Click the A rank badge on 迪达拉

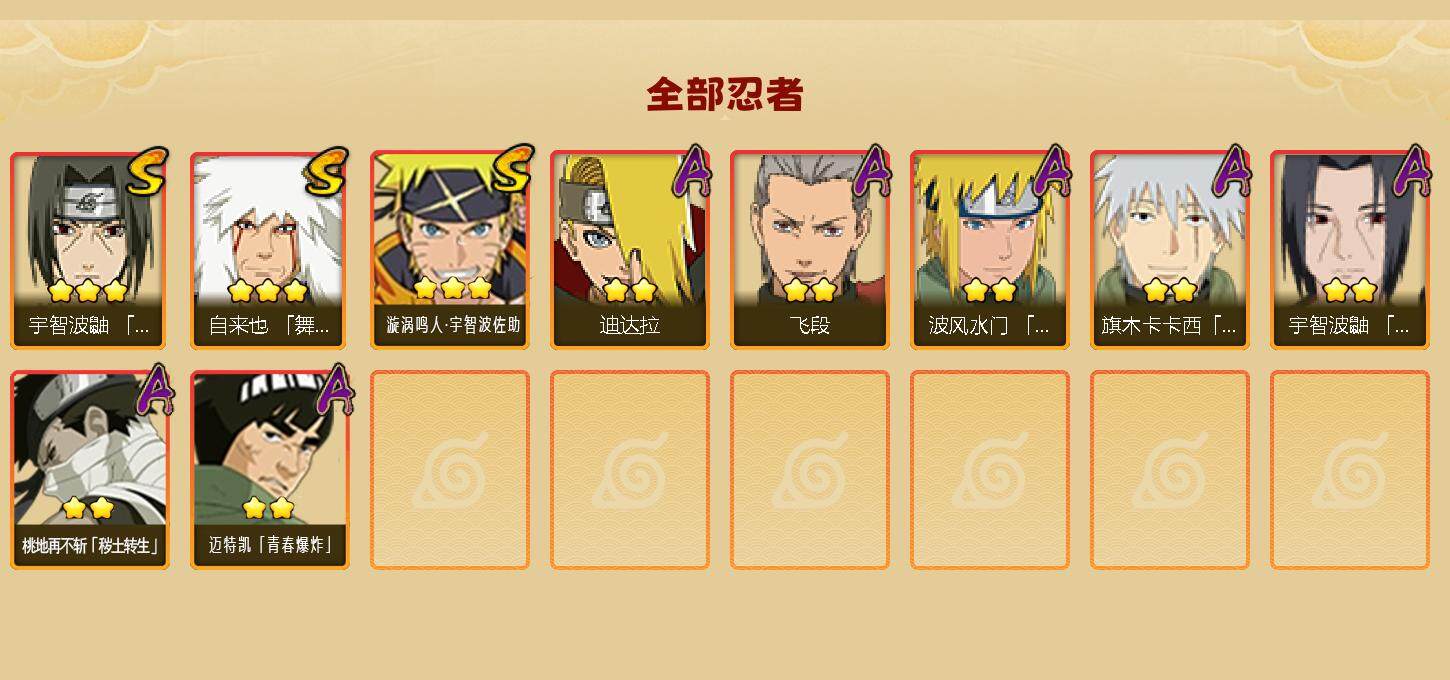[x=692, y=172]
